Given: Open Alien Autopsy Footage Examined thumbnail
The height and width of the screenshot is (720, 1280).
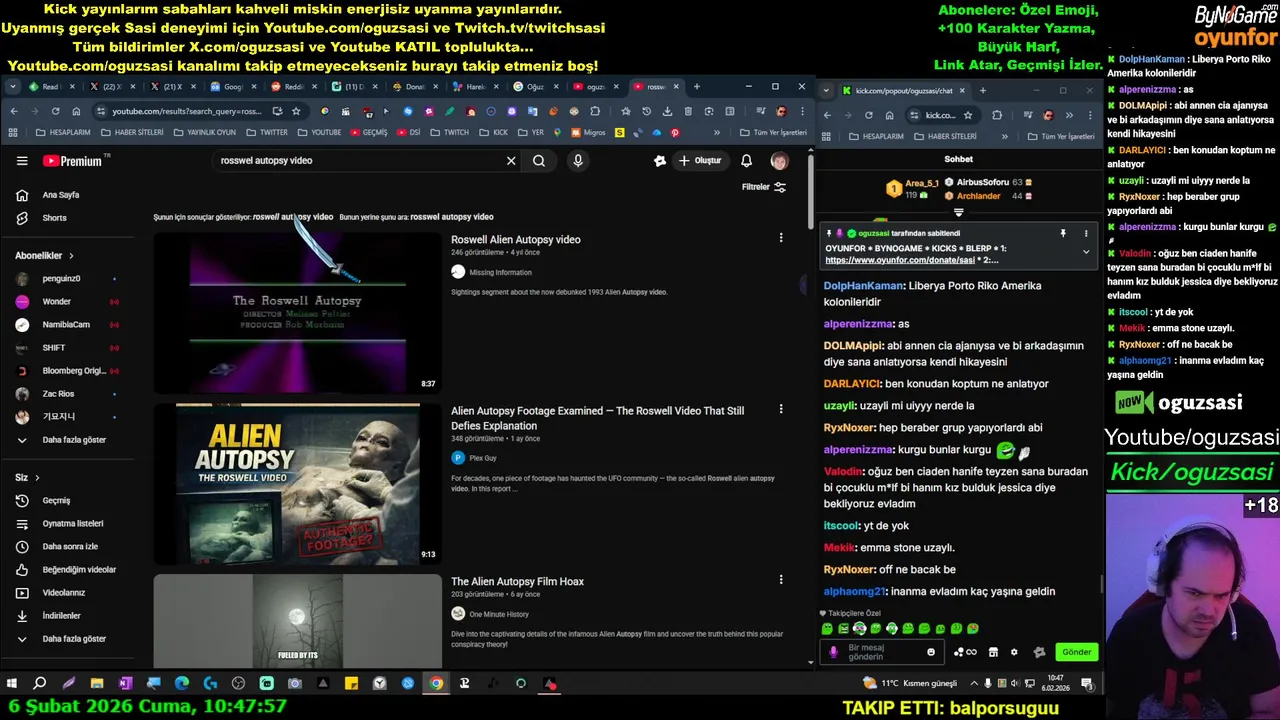Looking at the screenshot, I should point(297,484).
